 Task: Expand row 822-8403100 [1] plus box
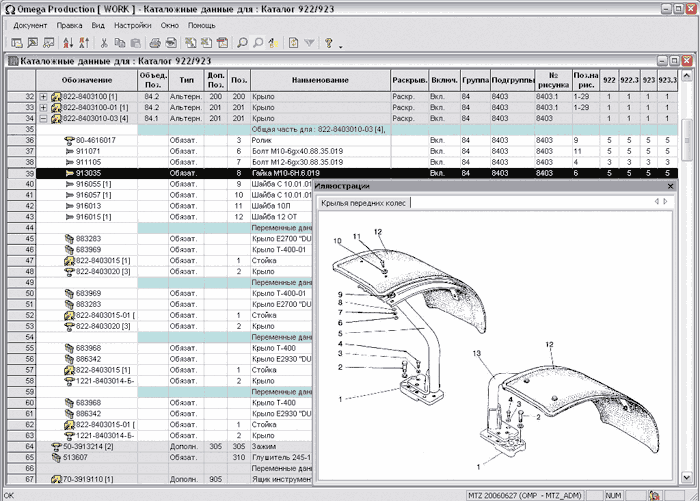(x=43, y=96)
